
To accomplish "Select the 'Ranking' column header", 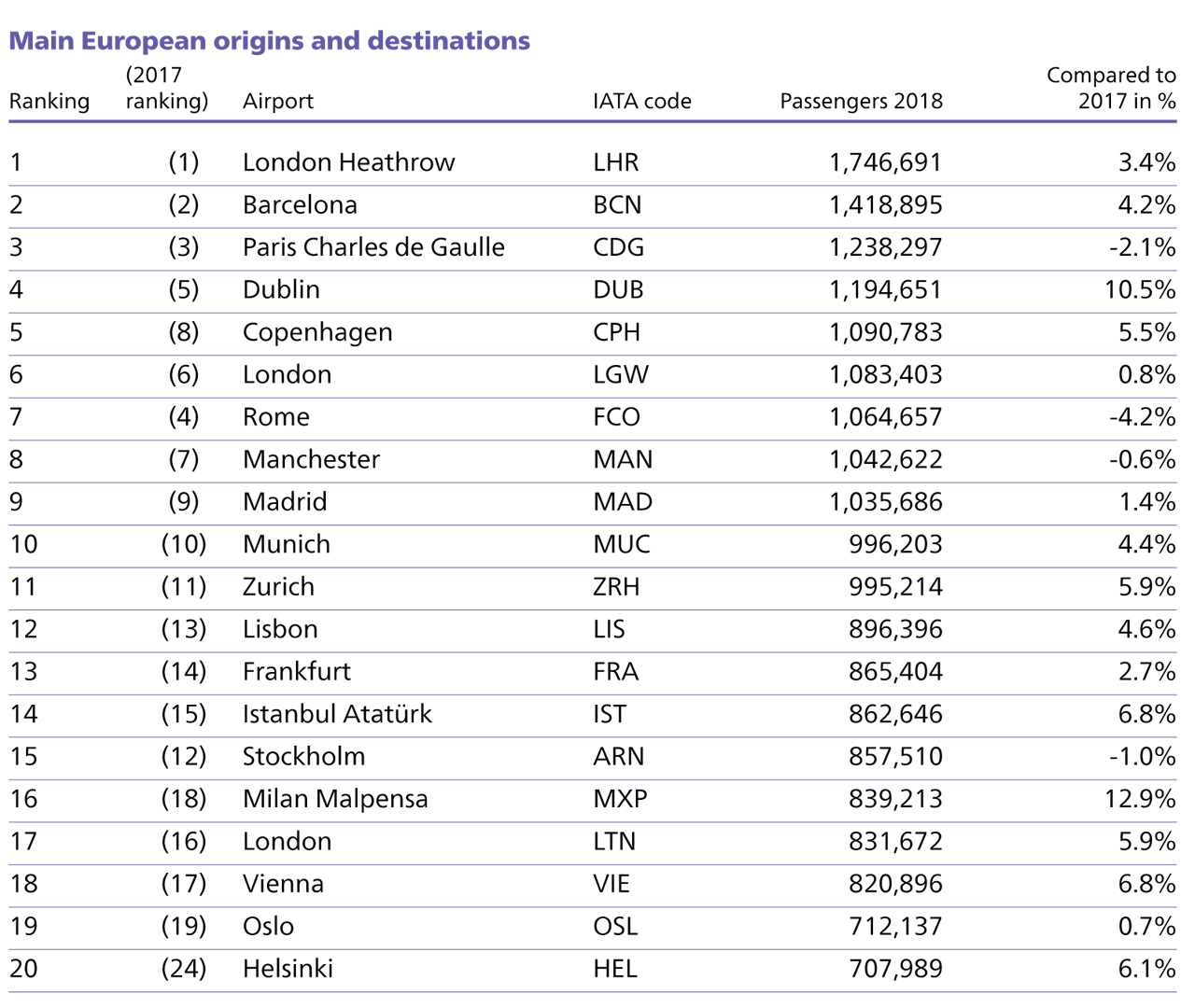I will coord(49,101).
